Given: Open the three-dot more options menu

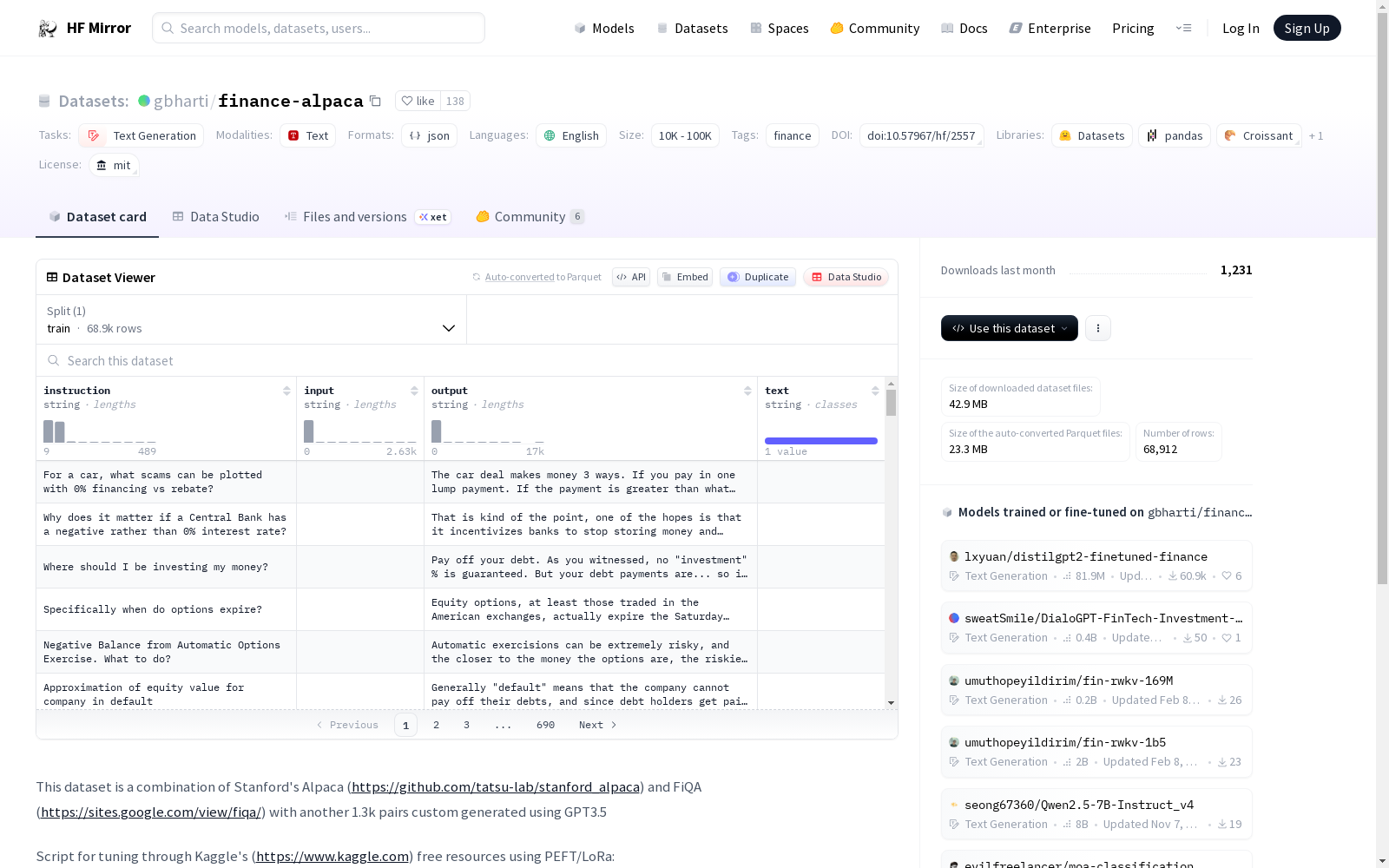Looking at the screenshot, I should coord(1098,328).
